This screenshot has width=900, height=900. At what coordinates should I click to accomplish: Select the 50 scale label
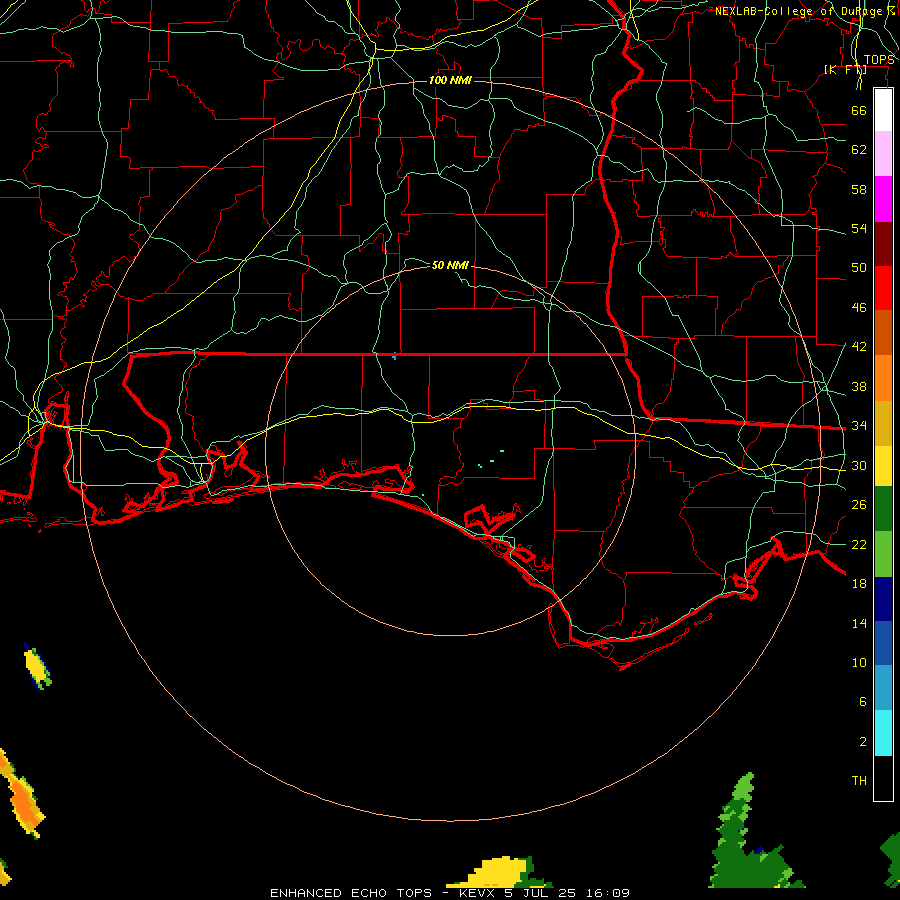tap(859, 267)
